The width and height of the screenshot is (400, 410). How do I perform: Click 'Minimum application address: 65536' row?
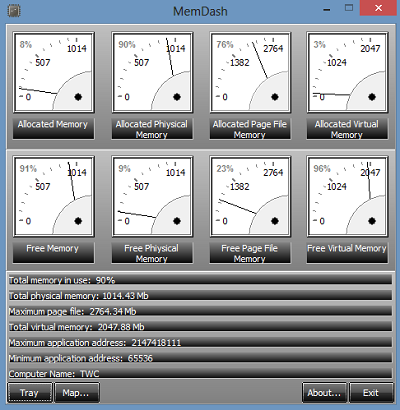coord(200,358)
